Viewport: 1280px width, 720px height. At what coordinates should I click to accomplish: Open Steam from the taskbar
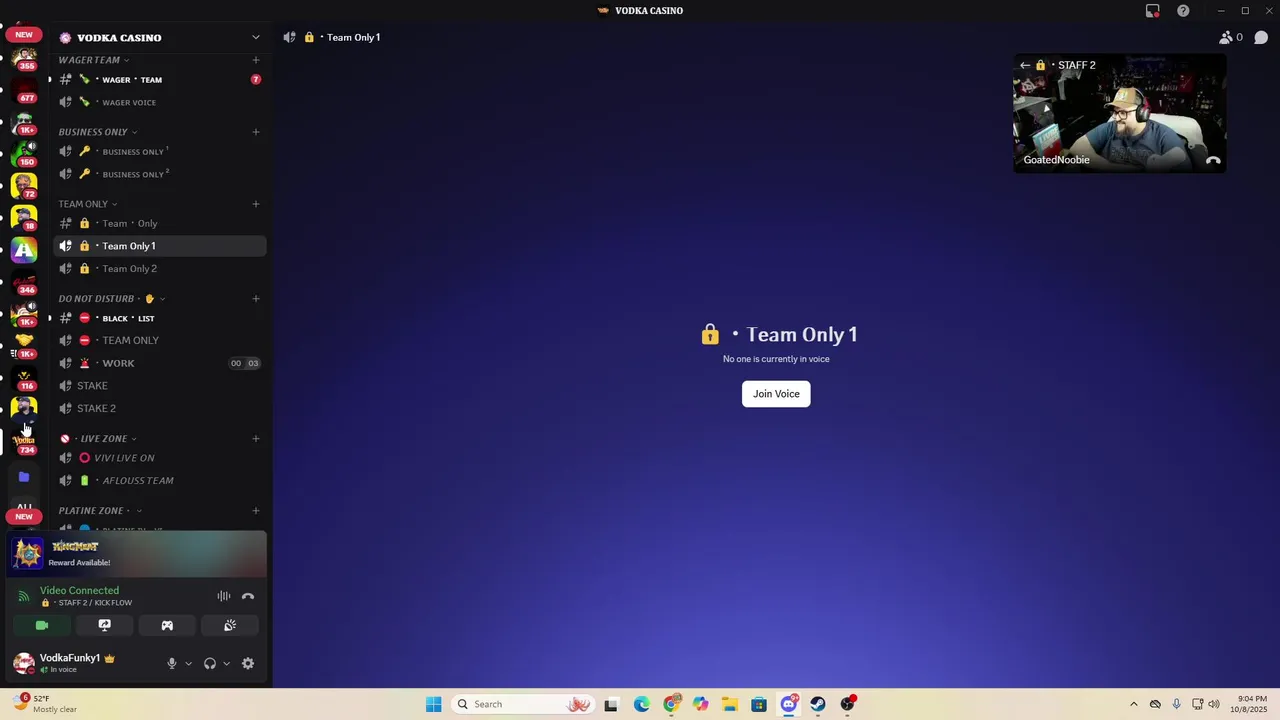[x=818, y=704]
